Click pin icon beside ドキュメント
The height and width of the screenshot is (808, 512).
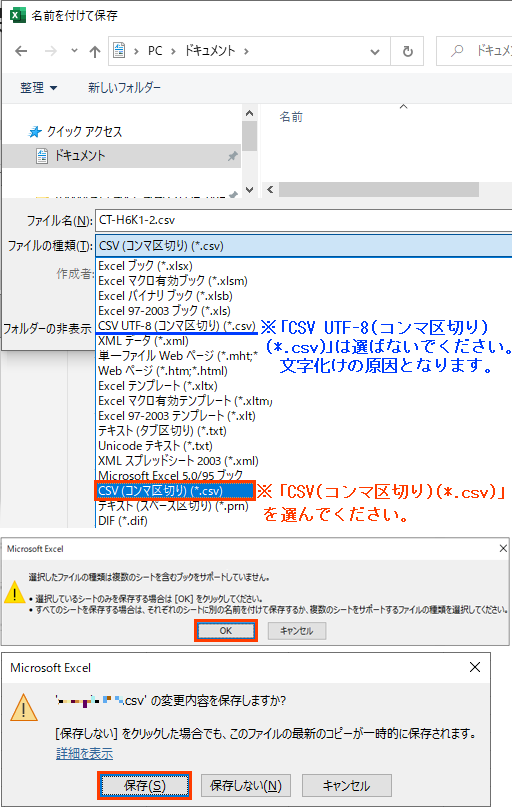(233, 156)
